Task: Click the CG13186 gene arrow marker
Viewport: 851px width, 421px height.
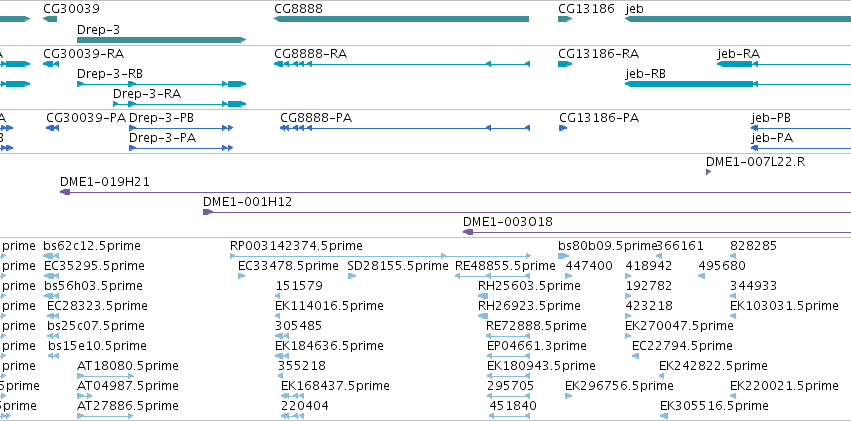Action: (564, 19)
